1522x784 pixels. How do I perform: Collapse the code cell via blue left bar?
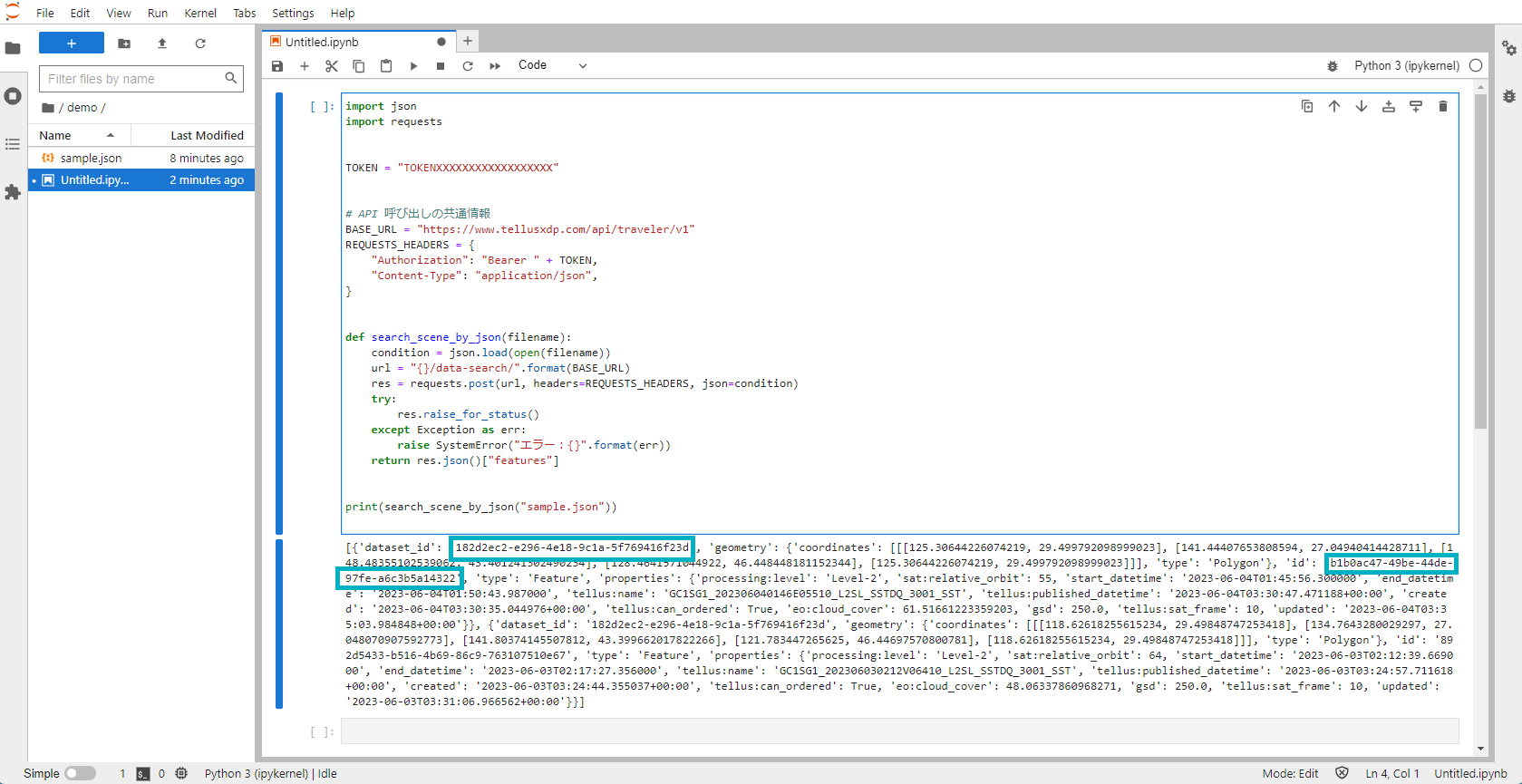[x=279, y=314]
